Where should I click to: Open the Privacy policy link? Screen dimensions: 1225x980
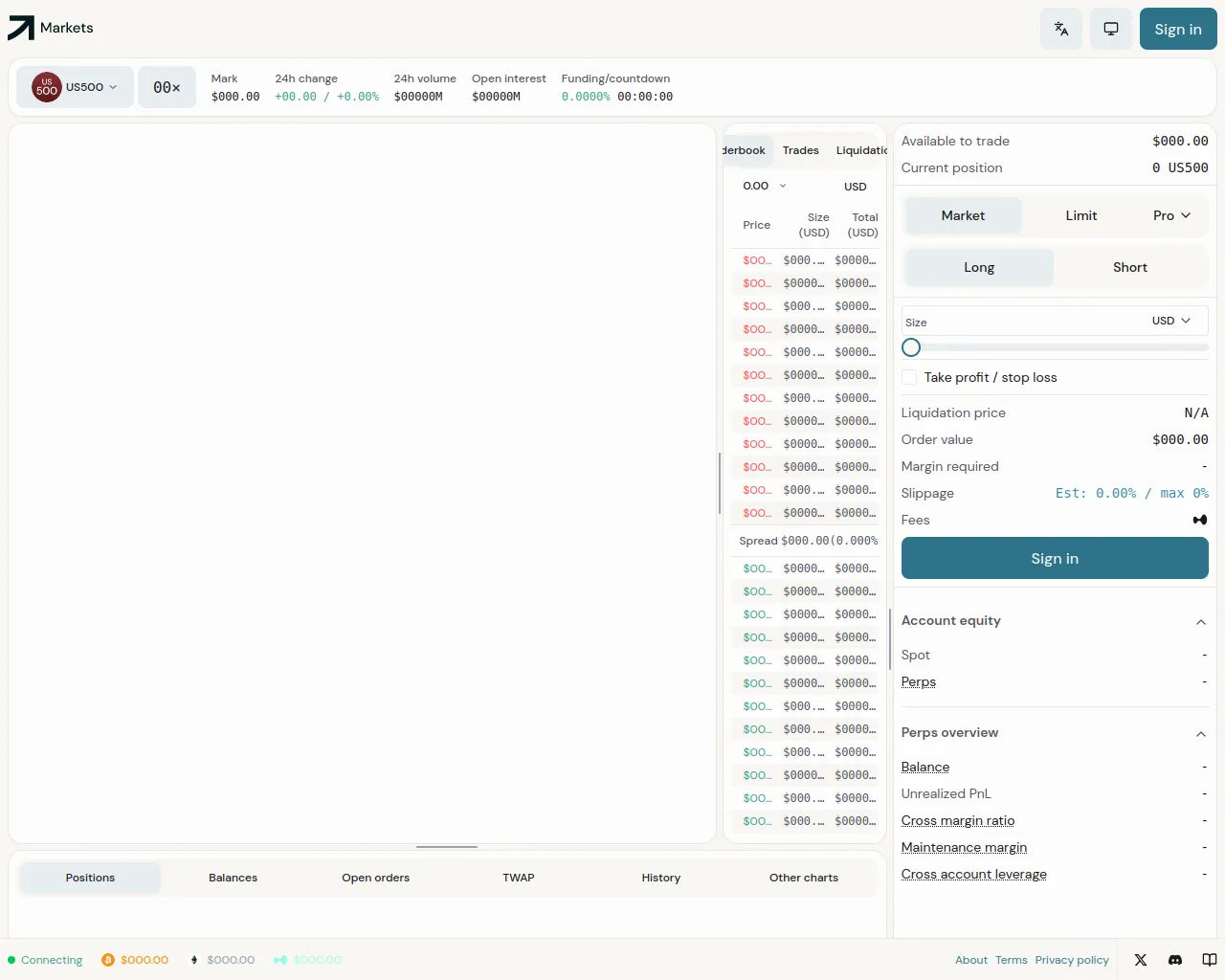coord(1071,960)
